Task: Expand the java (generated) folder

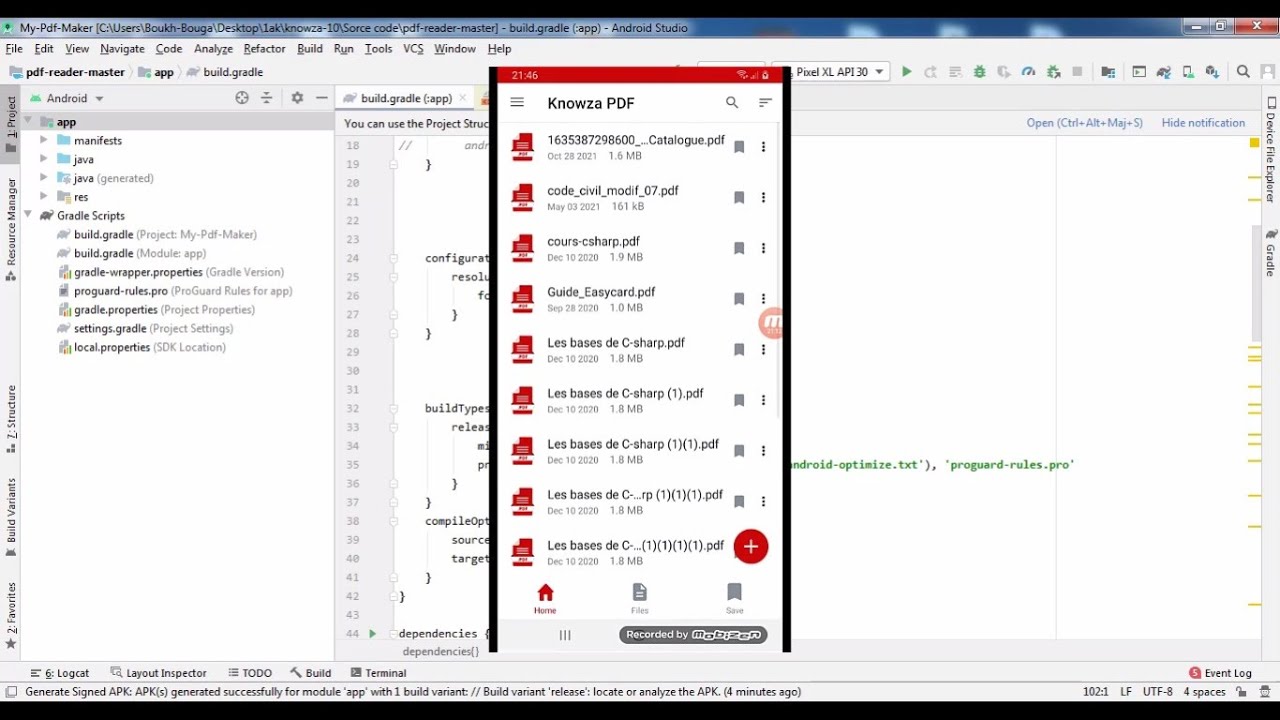Action: point(43,178)
